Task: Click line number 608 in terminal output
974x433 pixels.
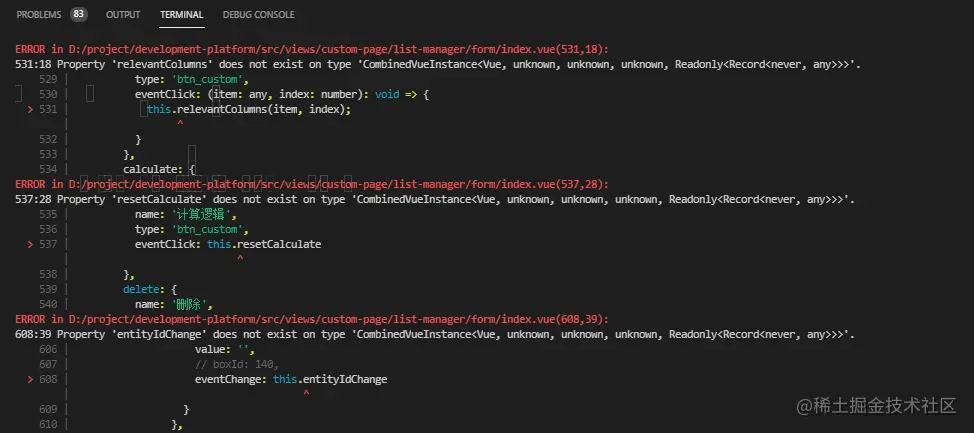Action: (x=48, y=379)
